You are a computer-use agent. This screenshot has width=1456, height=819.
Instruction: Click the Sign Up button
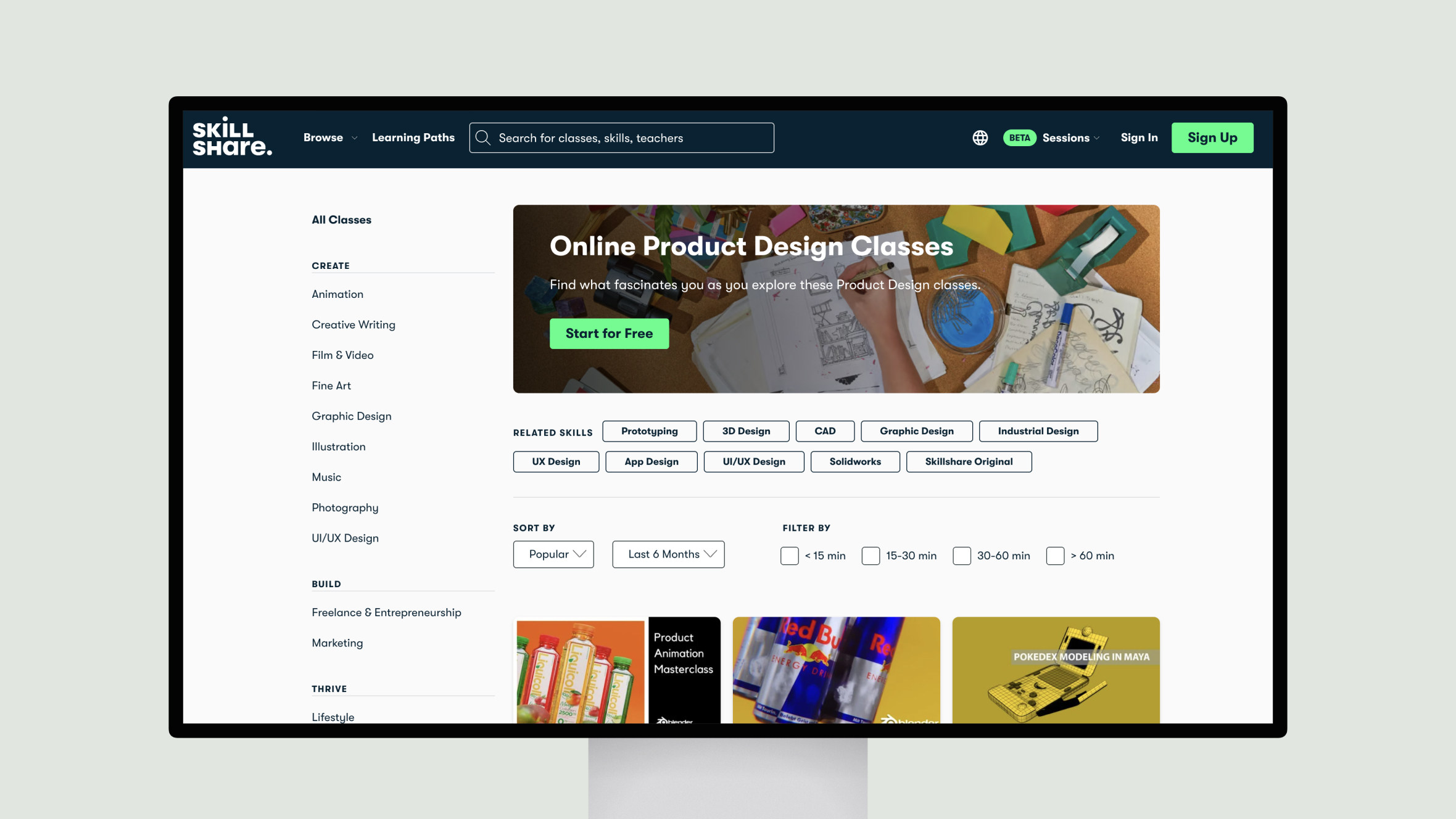pyautogui.click(x=1212, y=137)
